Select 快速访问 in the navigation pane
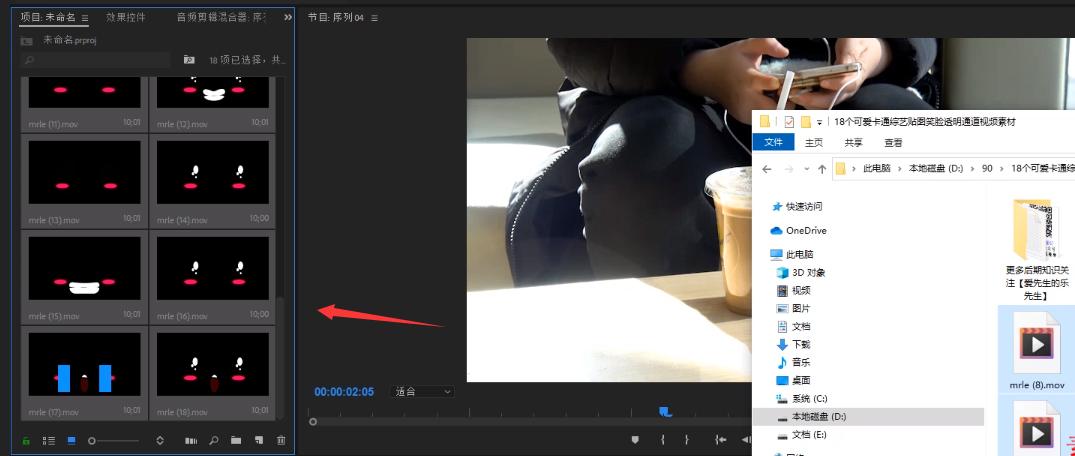Viewport: 1075px width, 456px height. coord(804,206)
